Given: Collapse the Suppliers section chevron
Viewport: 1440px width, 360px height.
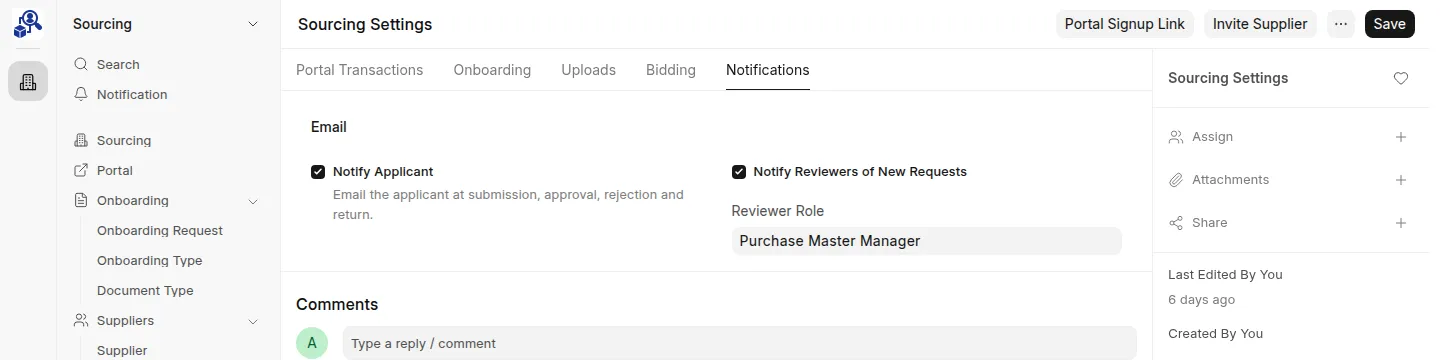Looking at the screenshot, I should (x=253, y=321).
